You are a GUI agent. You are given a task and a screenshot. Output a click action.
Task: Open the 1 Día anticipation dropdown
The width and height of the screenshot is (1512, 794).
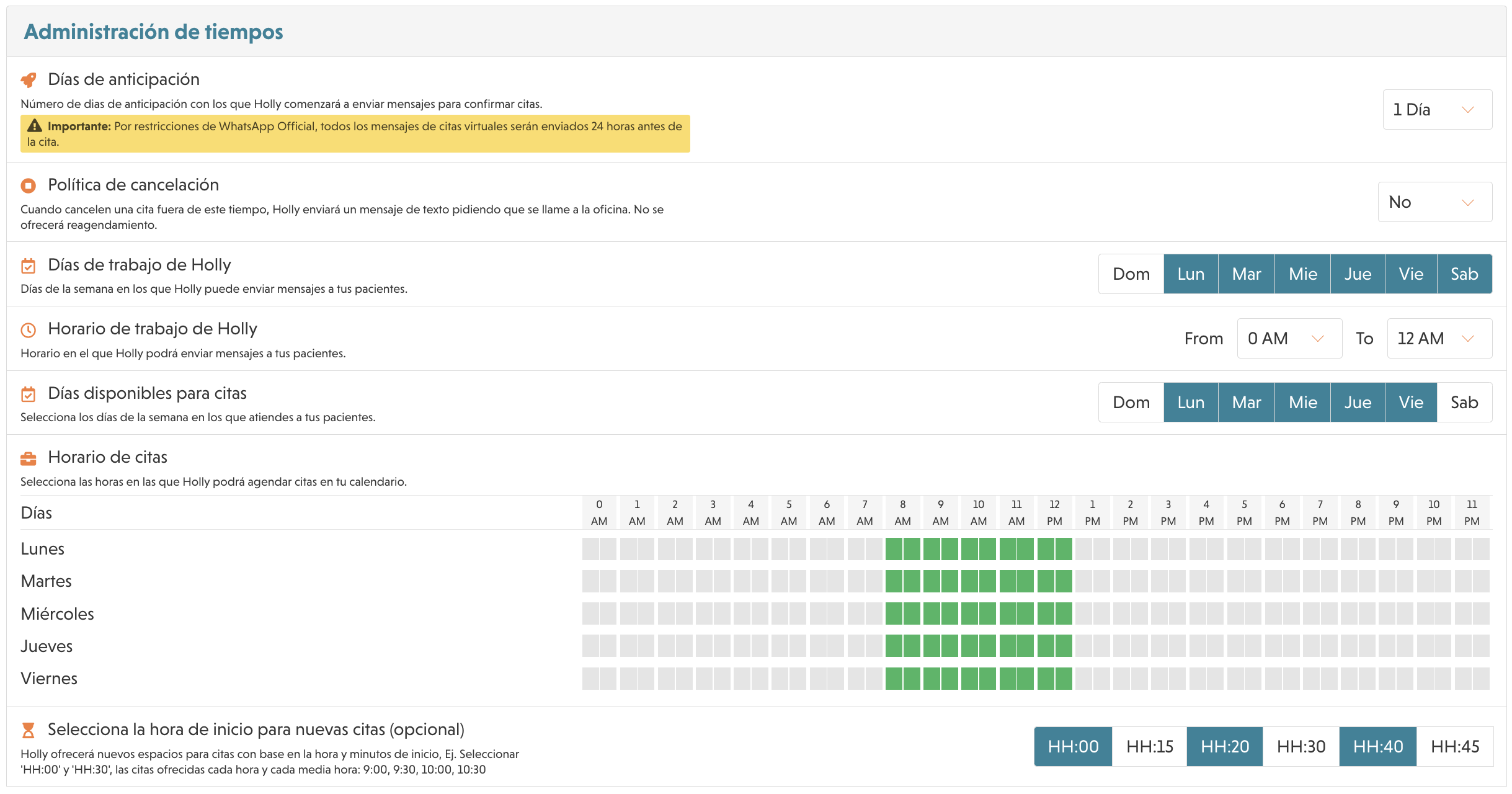coord(1437,110)
